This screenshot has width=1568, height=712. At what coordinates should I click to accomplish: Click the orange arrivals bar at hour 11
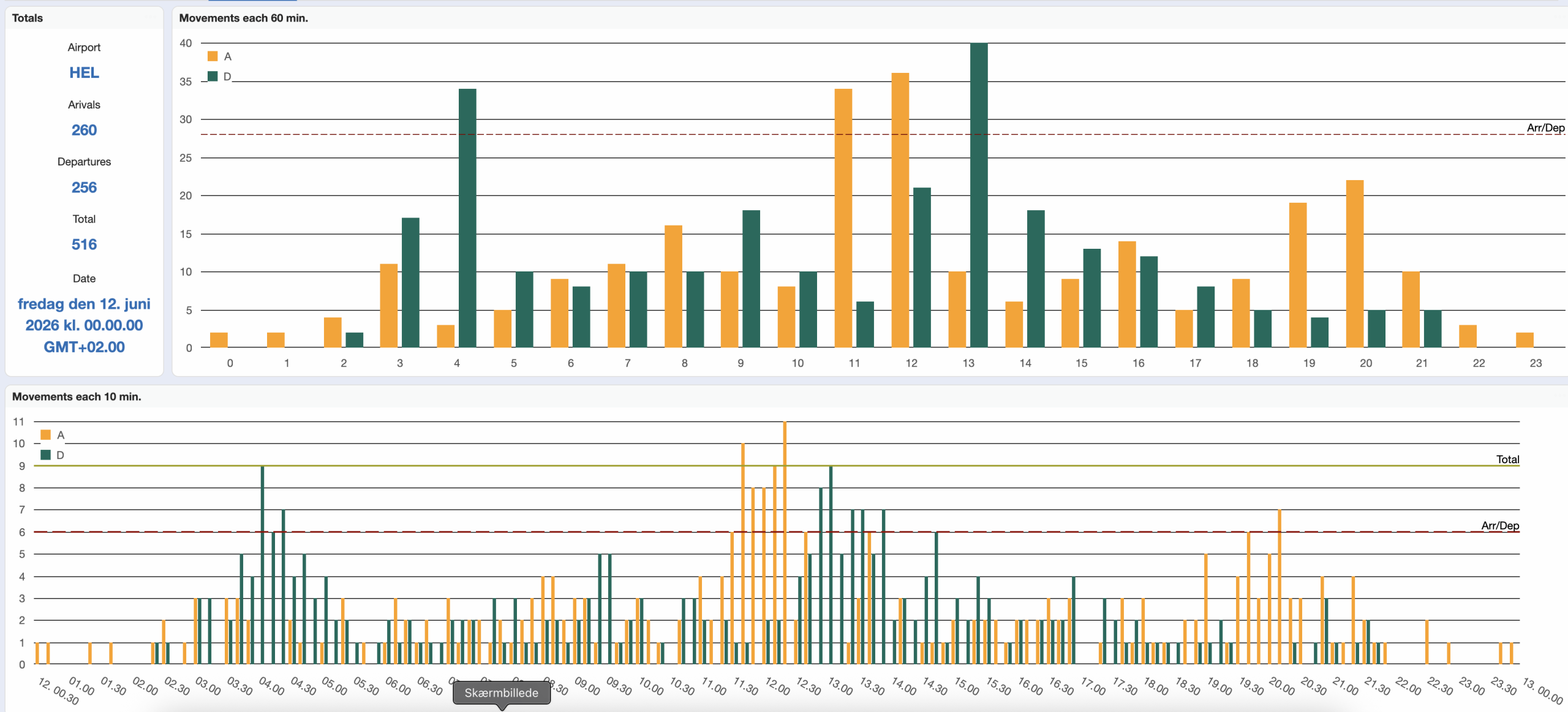(x=843, y=218)
